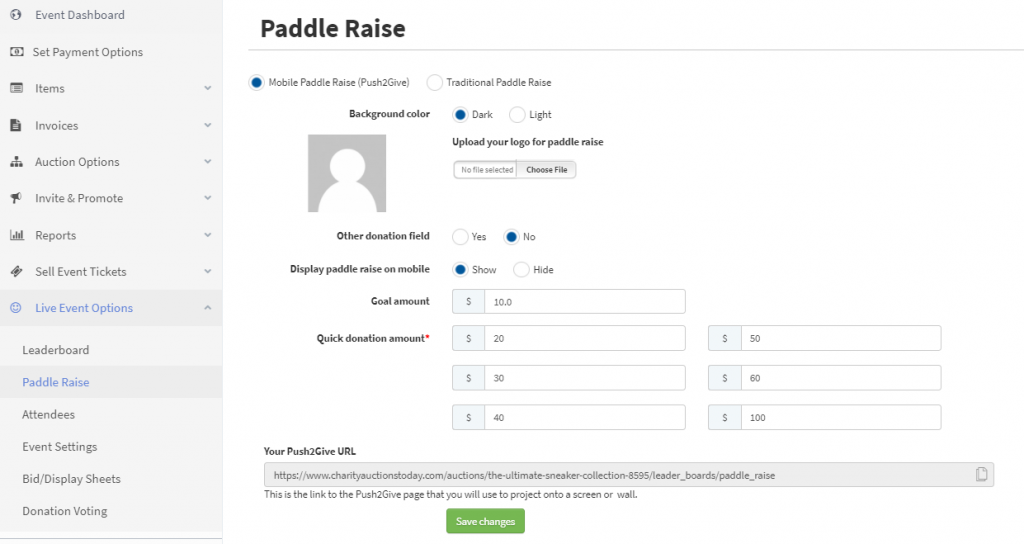1024x544 pixels.
Task: Collapse the Live Event Options section
Action: (208, 308)
